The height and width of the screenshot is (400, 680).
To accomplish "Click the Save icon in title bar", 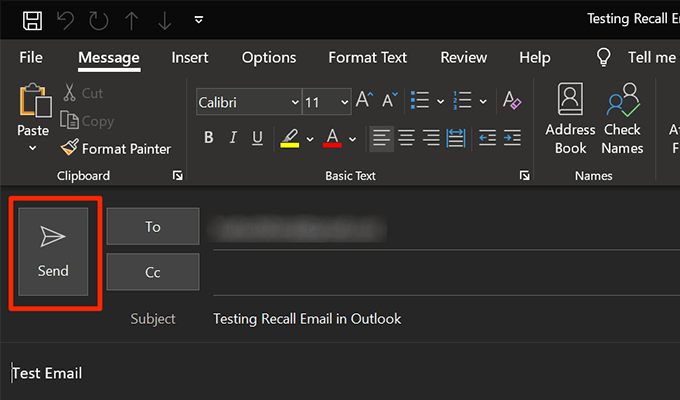I will [32, 20].
